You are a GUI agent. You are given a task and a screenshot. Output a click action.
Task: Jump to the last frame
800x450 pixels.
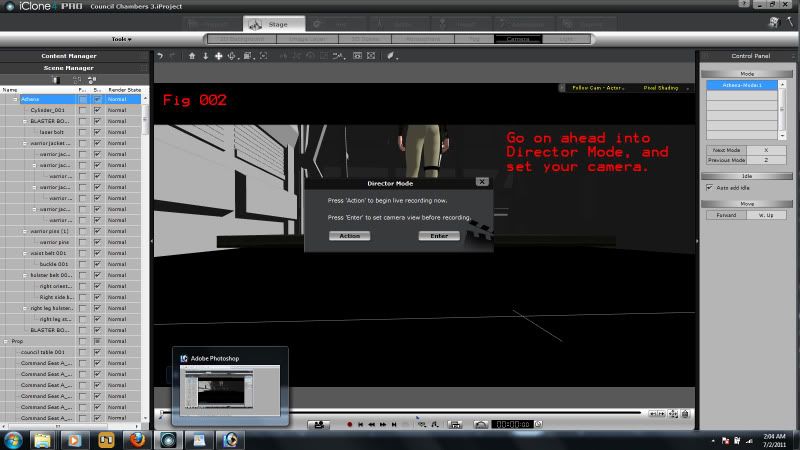pyautogui.click(x=394, y=424)
